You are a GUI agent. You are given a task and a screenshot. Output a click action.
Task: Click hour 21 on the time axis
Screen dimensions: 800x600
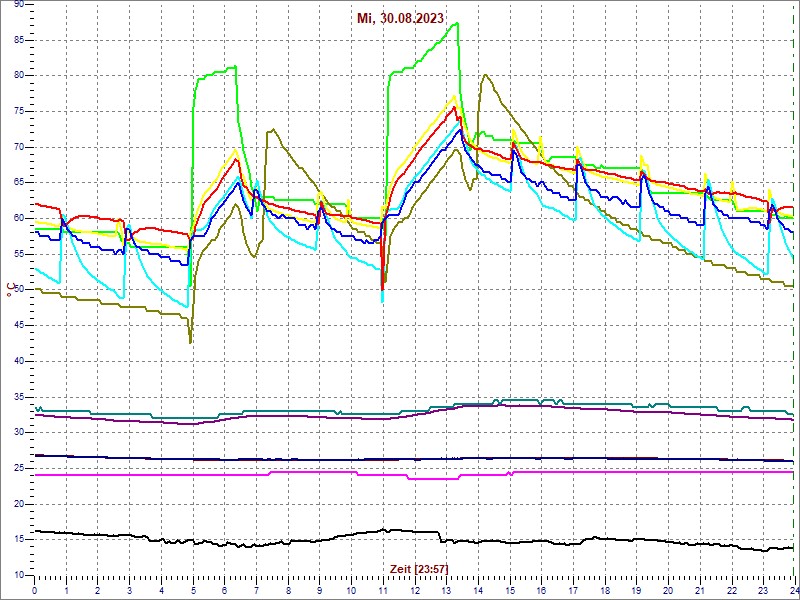(699, 588)
